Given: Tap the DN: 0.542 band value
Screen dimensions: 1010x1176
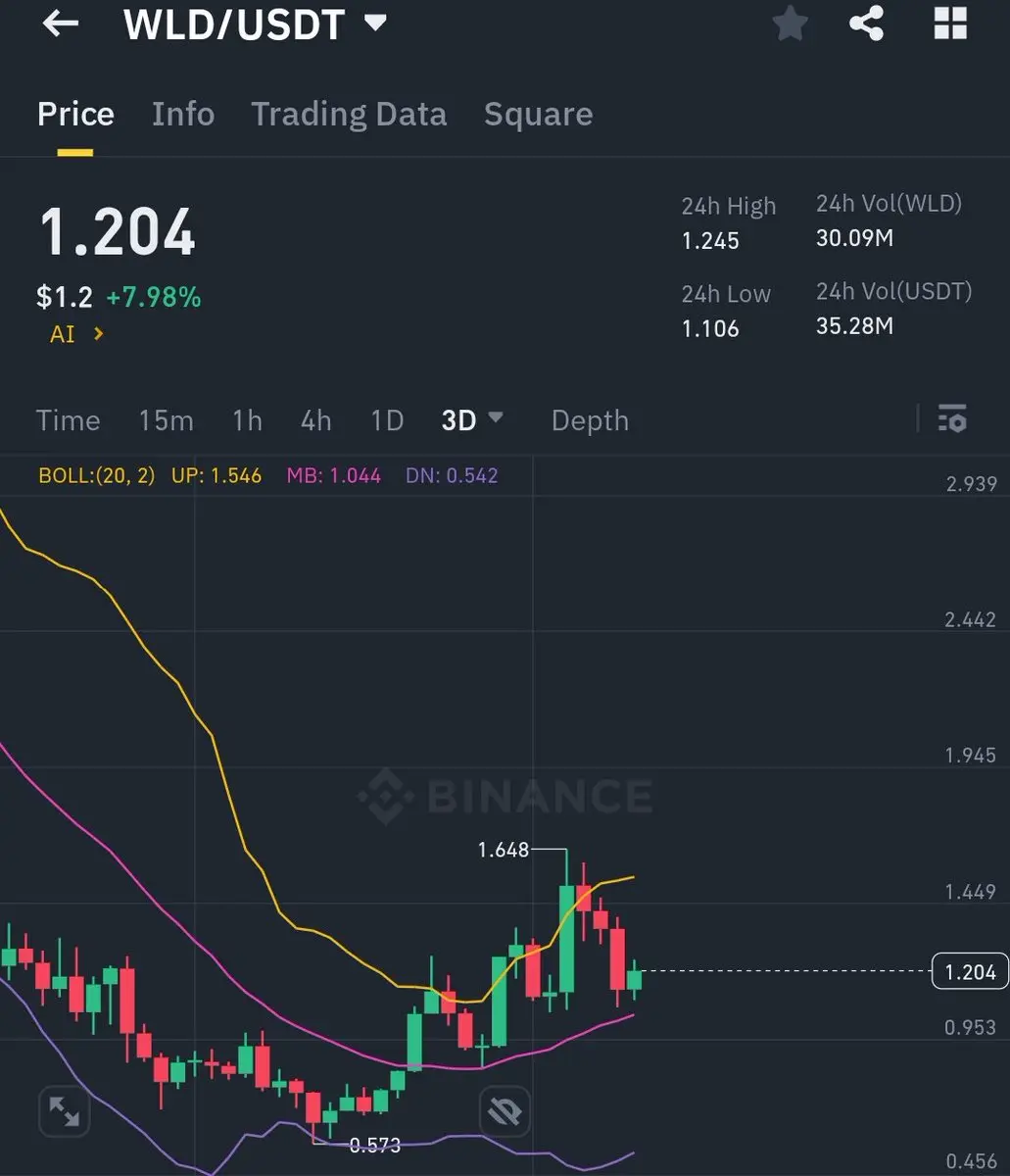Looking at the screenshot, I should point(452,476).
